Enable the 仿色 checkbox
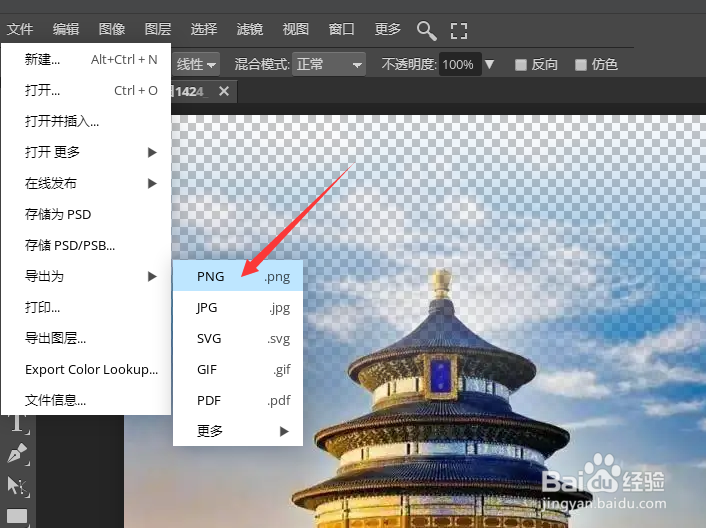 point(581,65)
